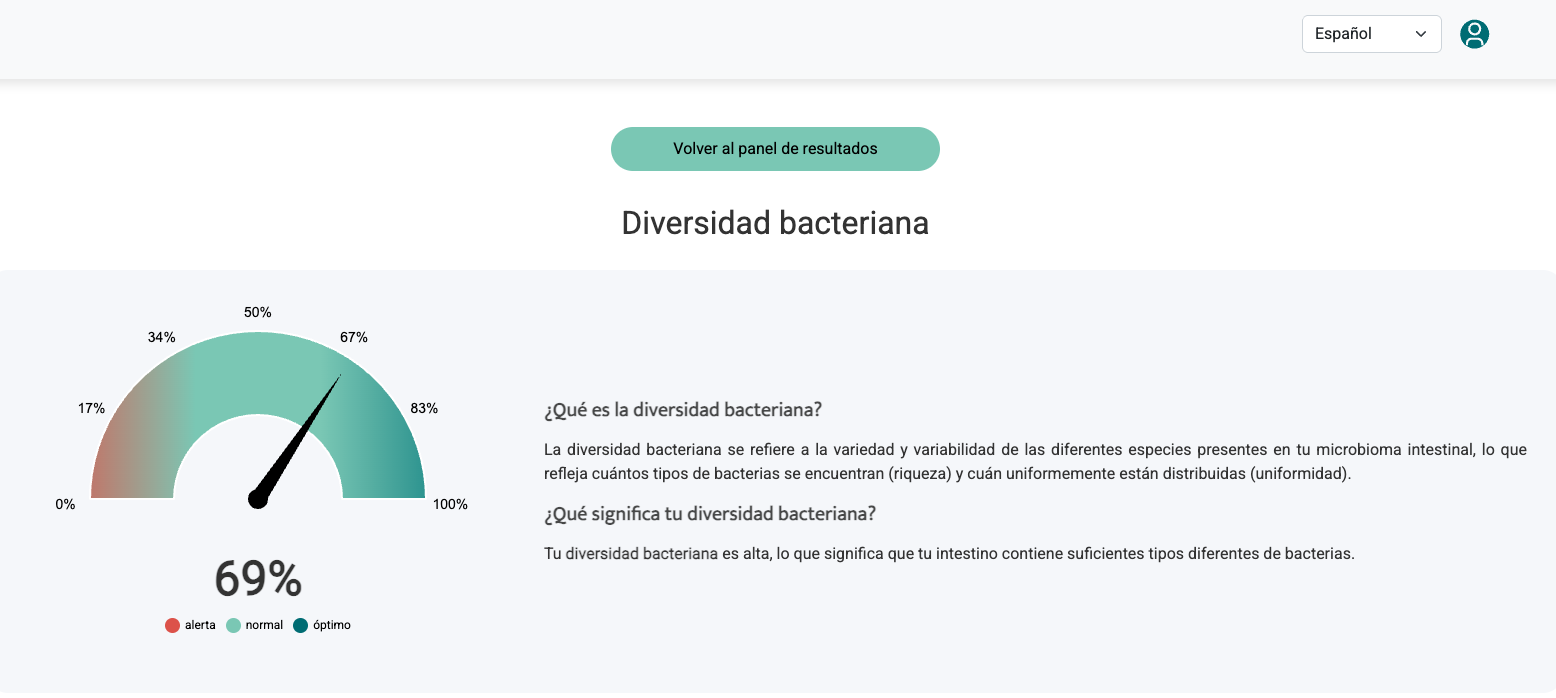Click the "¿Qué significa tu diversidad bacteriana?" heading

coord(710,514)
